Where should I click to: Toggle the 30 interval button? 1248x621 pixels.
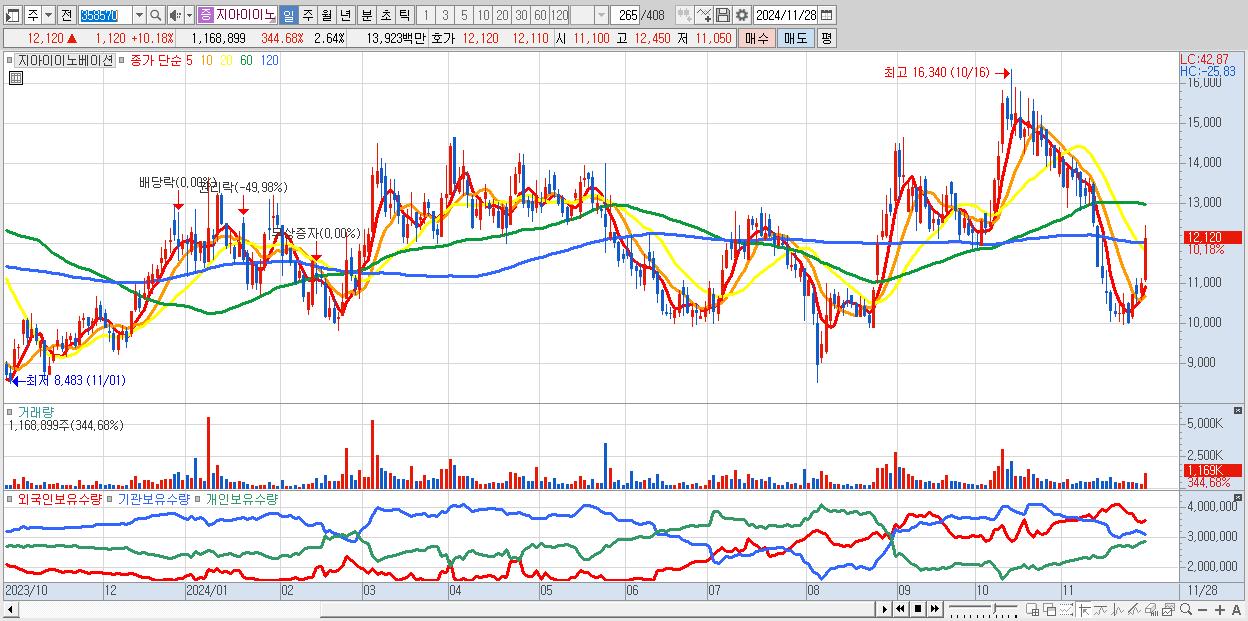coord(521,15)
